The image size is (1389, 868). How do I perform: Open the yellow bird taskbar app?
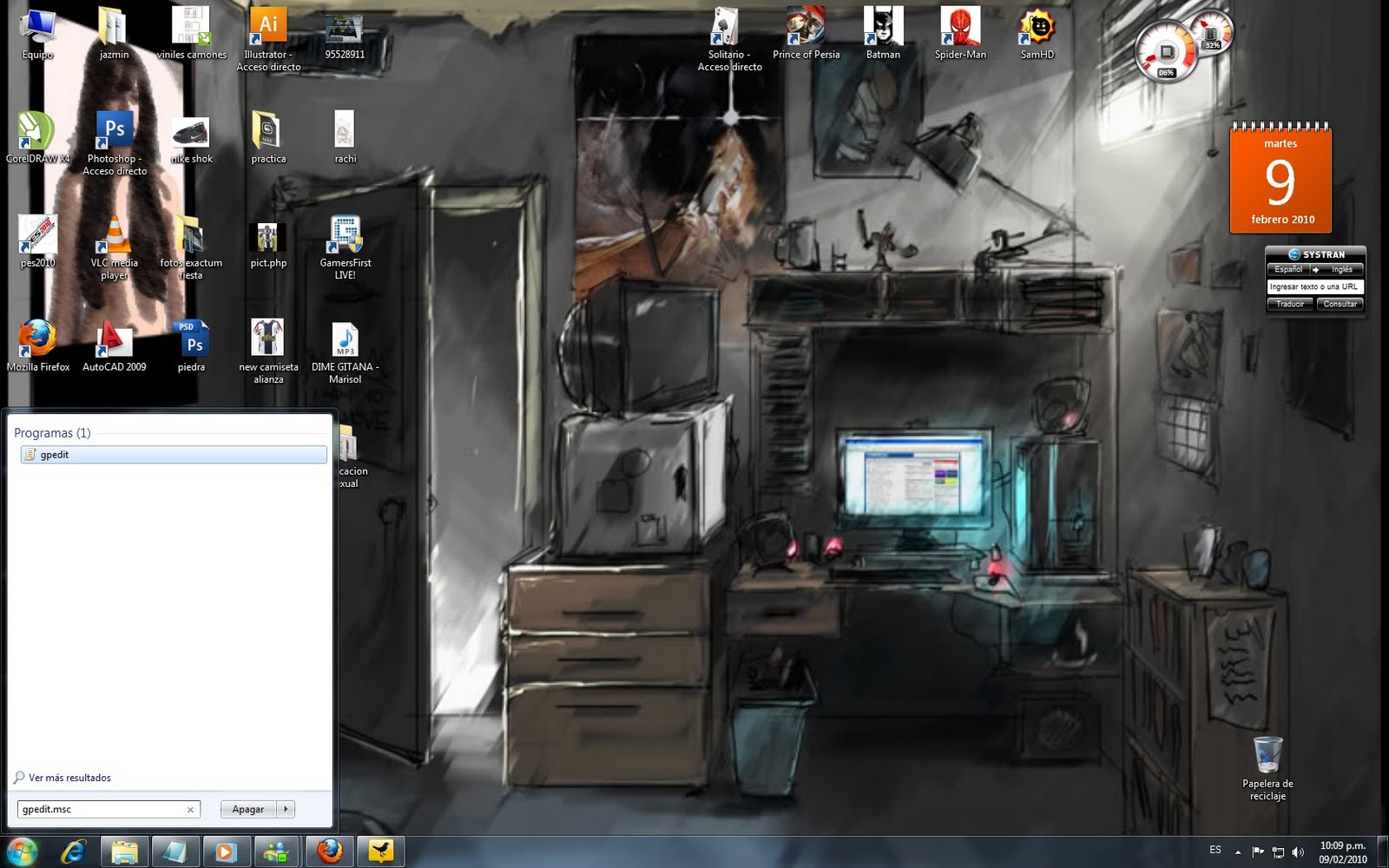point(380,852)
